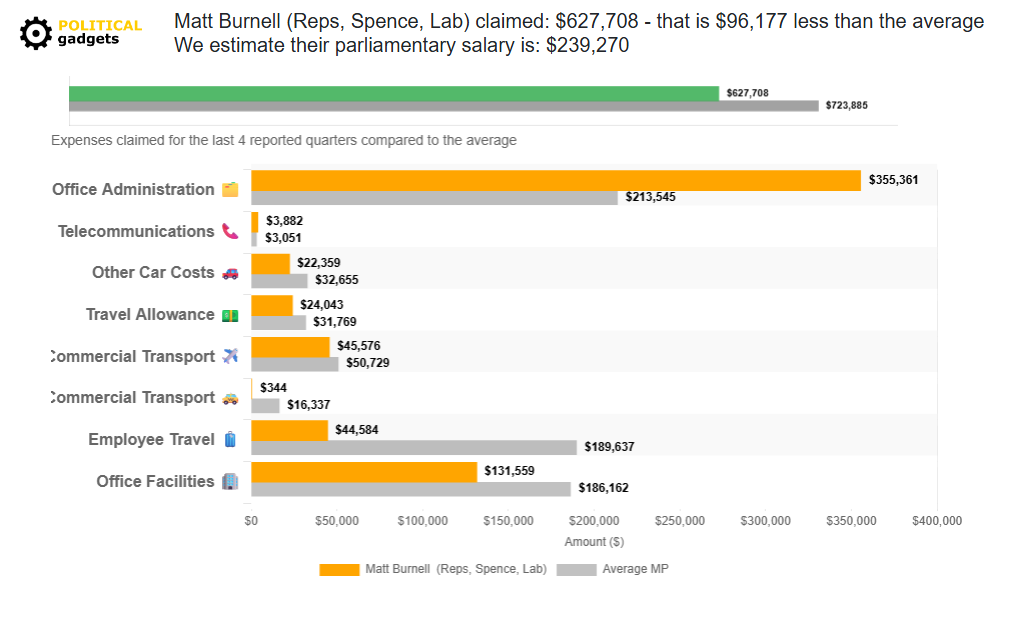Click the $200,000 axis tick label
The image size is (1028, 629).
[x=594, y=521]
